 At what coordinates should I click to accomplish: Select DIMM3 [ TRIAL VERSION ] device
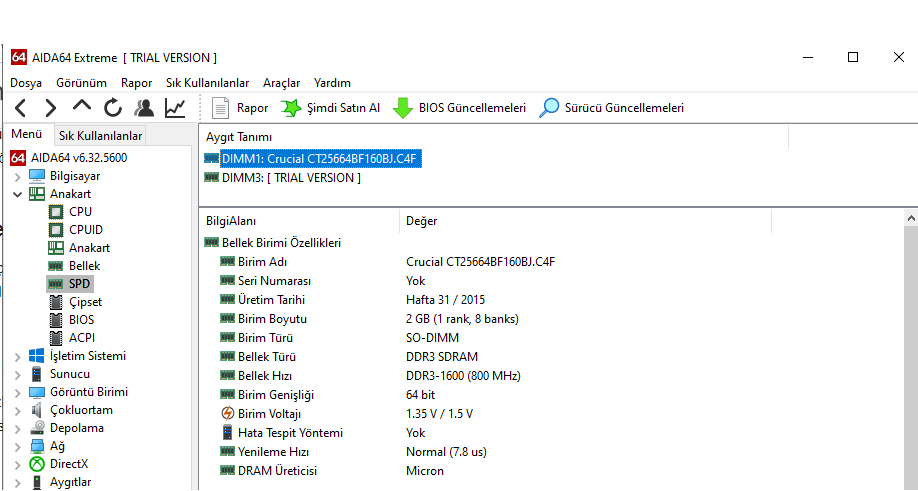pyautogui.click(x=291, y=178)
